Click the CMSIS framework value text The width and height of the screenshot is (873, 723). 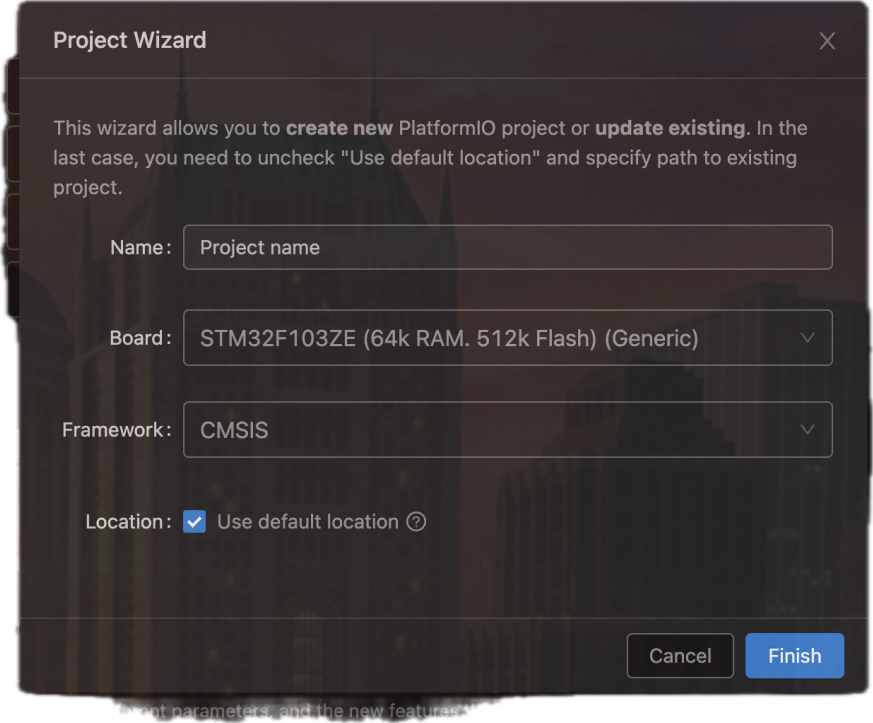[234, 430]
